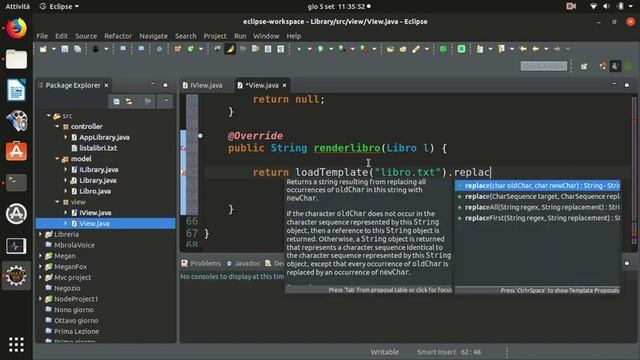Open the clock and calendar panel
640x360 pixels.
pos(339,7)
